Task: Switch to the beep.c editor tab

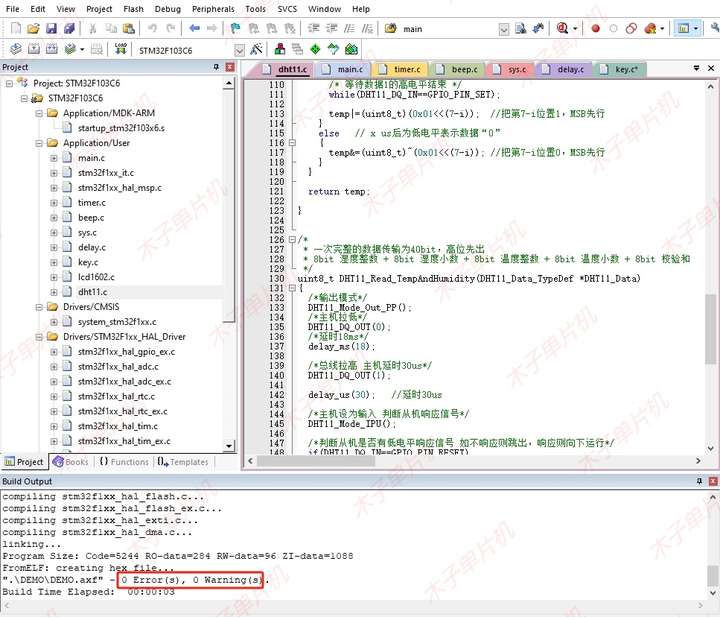Action: tap(457, 69)
